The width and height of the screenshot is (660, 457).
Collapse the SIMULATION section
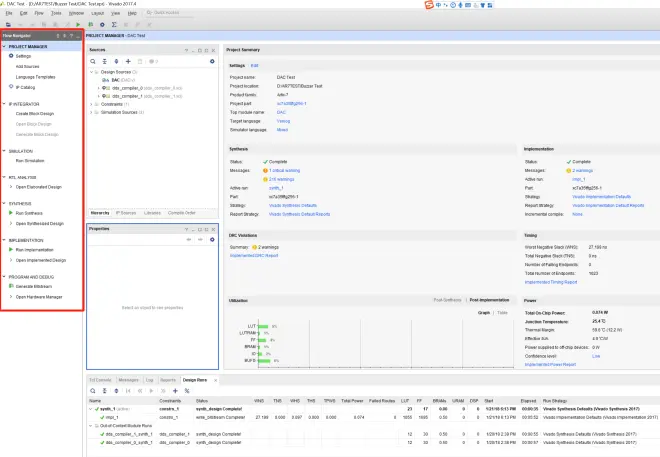(4, 151)
